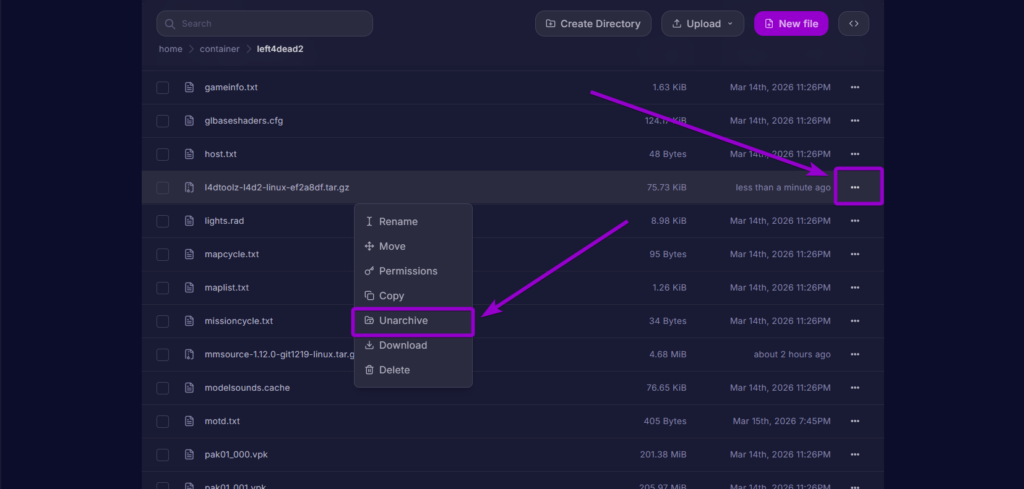
Task: Click the New file button
Action: pos(791,24)
